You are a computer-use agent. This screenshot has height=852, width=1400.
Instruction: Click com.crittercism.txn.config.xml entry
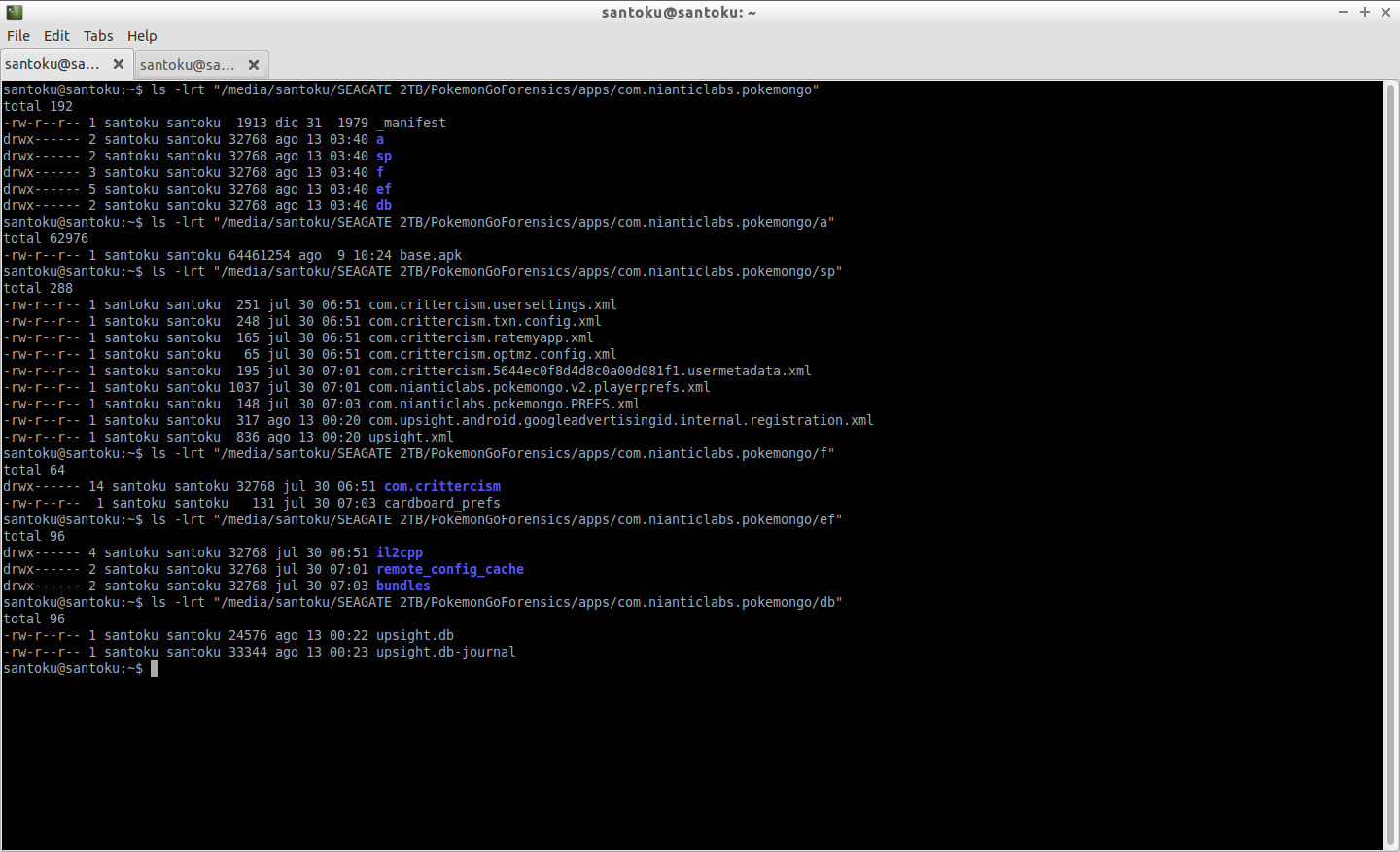485,321
